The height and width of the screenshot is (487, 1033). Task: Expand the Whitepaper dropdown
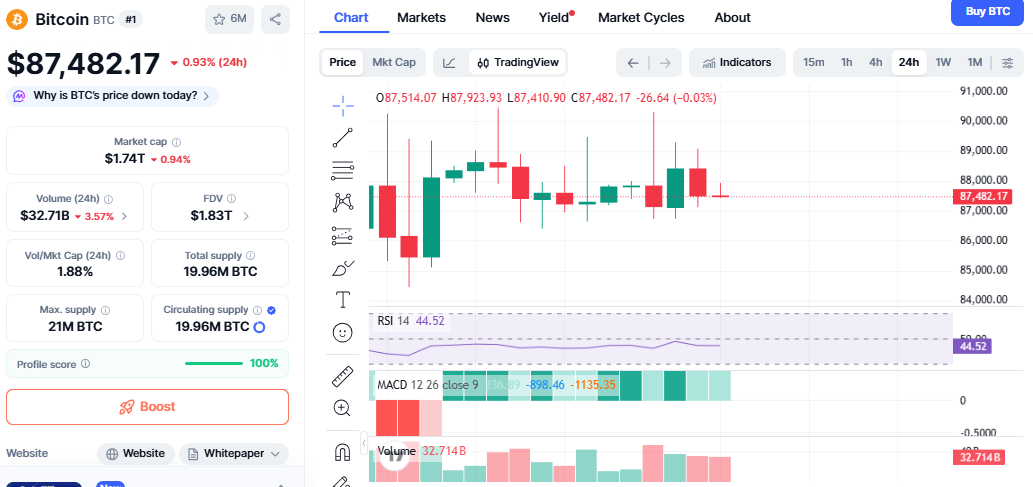click(233, 453)
